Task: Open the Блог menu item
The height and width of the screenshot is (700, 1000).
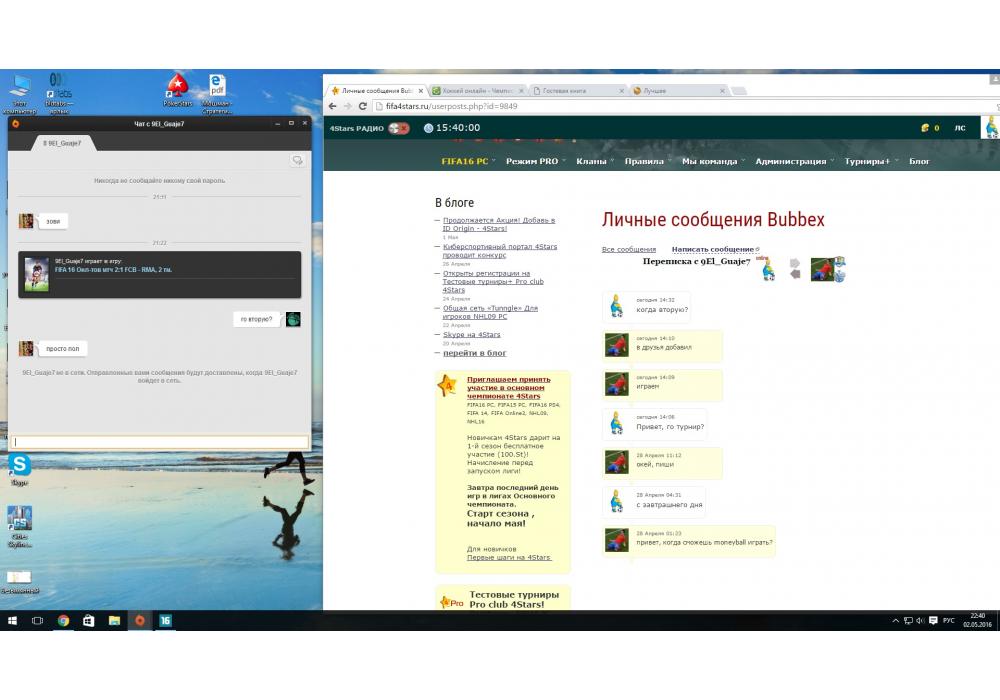Action: point(919,161)
